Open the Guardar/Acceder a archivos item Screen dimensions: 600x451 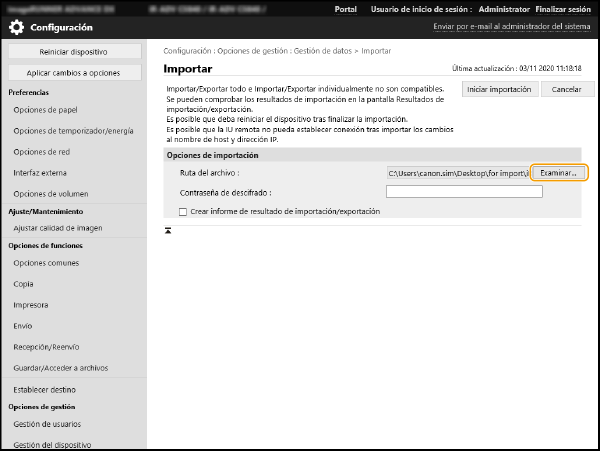[63, 367]
